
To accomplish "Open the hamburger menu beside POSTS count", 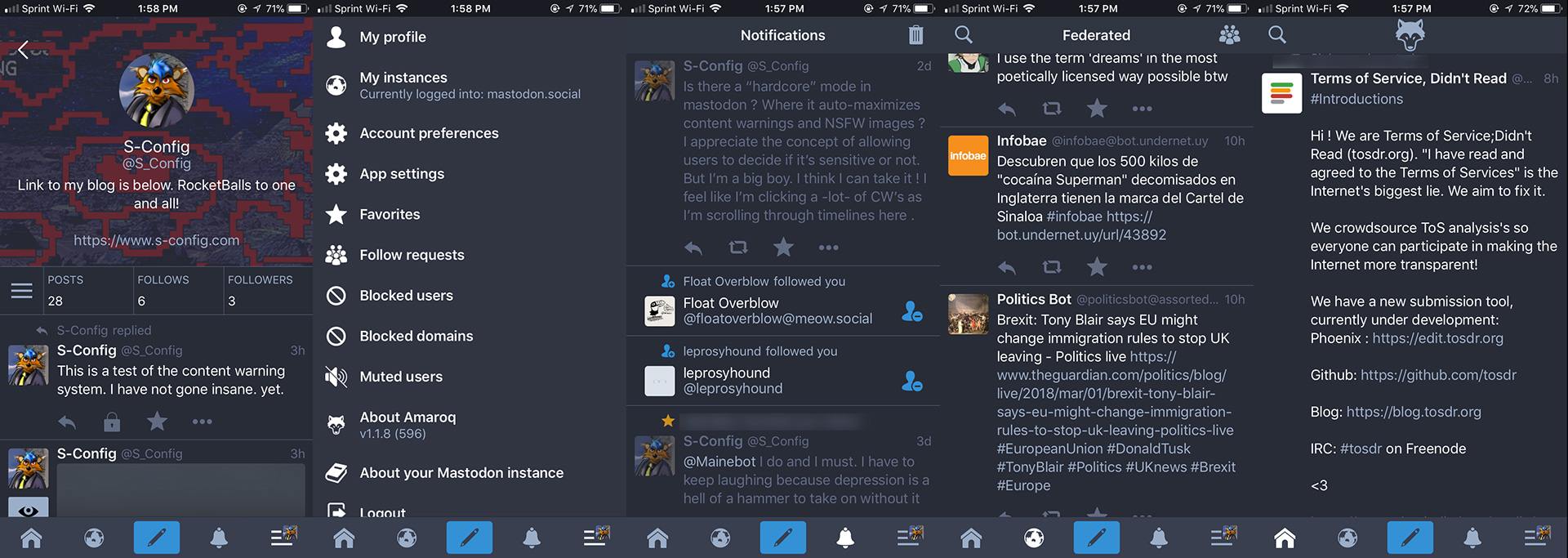I will point(22,290).
